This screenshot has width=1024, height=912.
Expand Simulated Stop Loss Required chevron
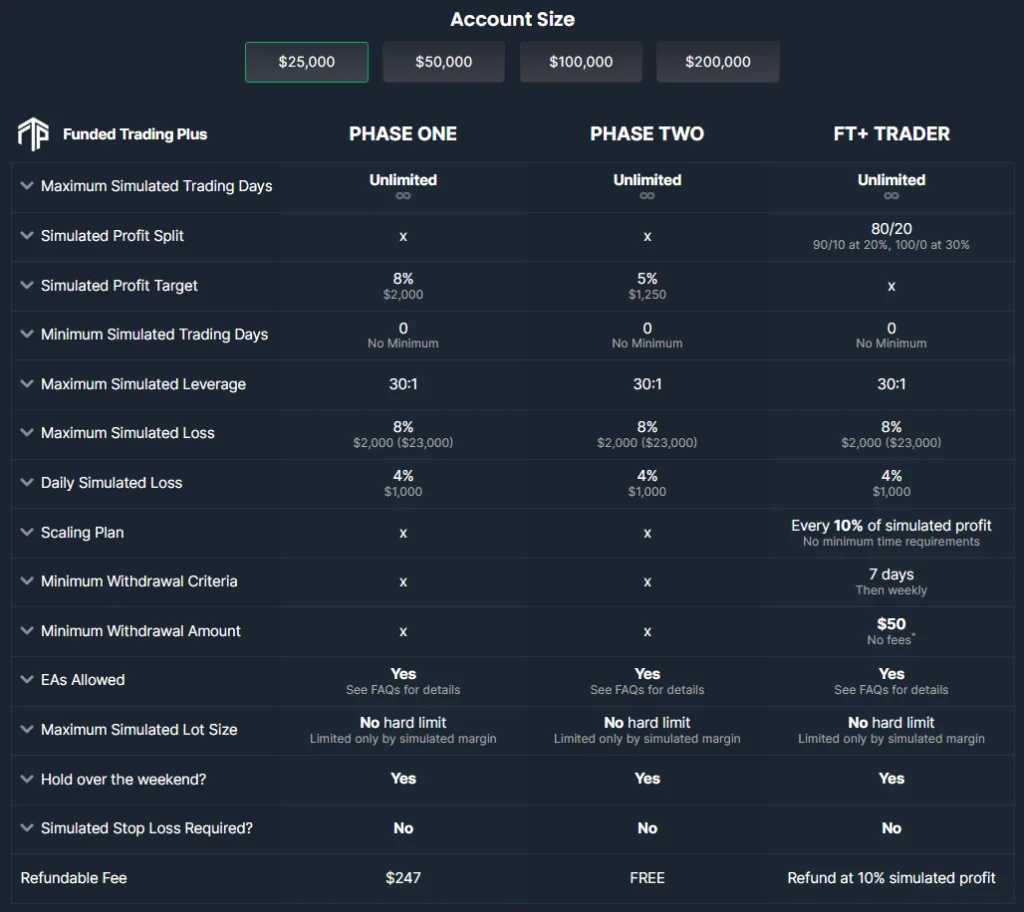[27, 828]
